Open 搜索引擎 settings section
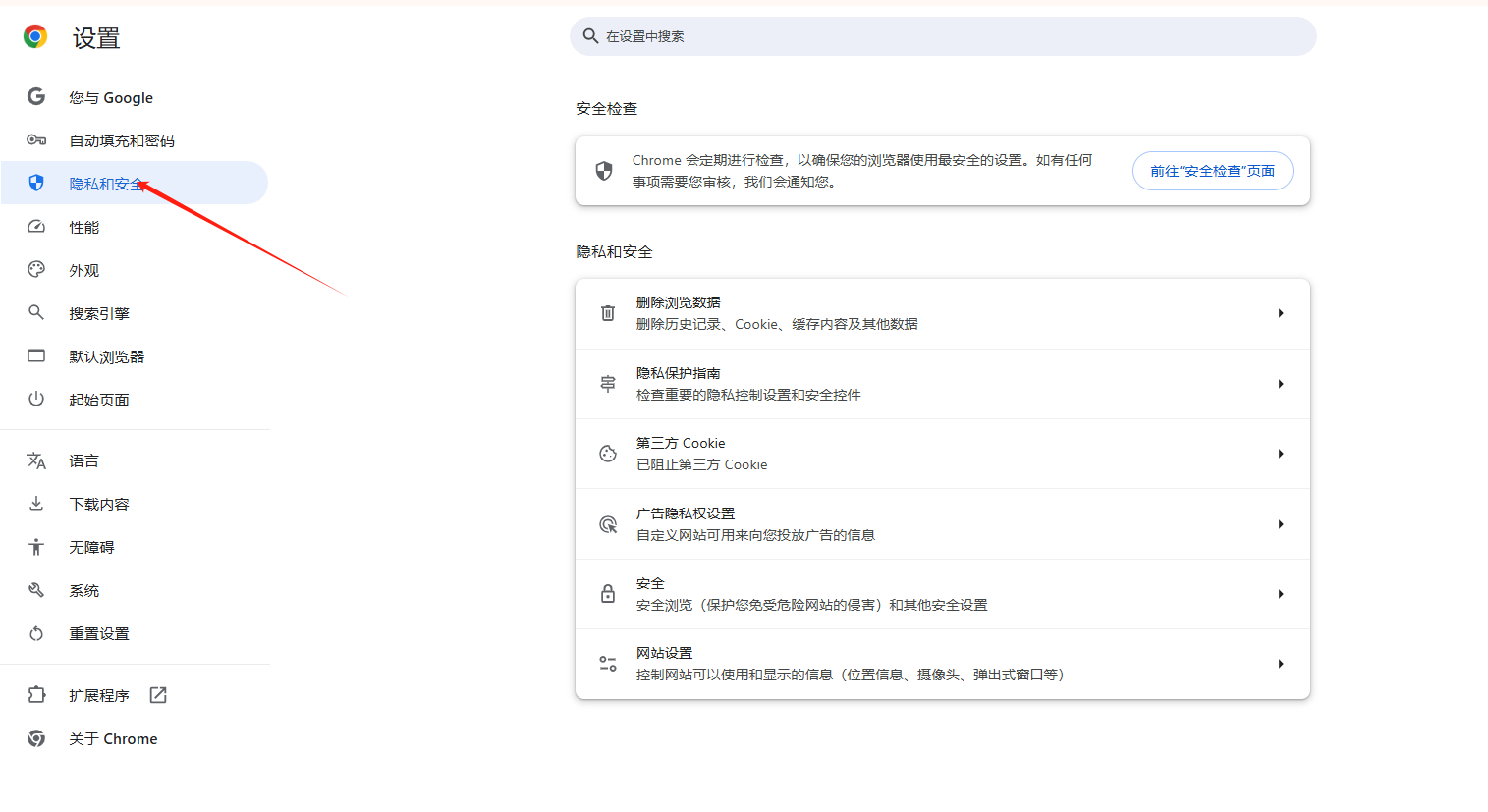 (x=134, y=313)
